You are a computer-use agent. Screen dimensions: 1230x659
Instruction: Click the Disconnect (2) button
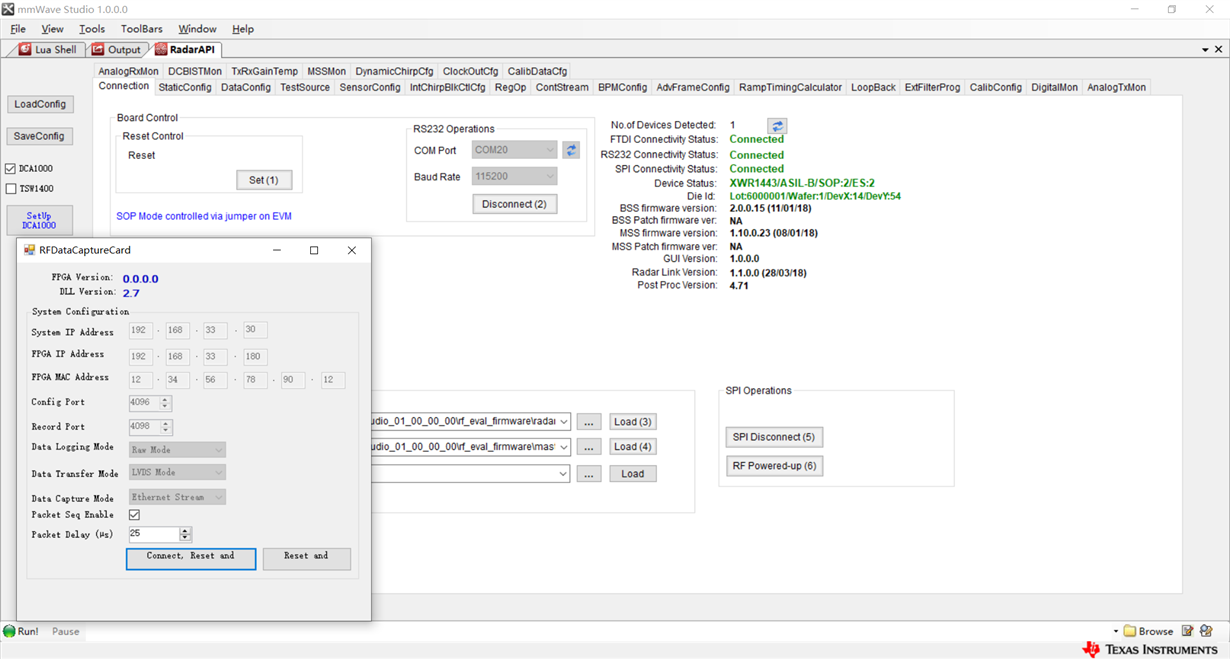[515, 204]
